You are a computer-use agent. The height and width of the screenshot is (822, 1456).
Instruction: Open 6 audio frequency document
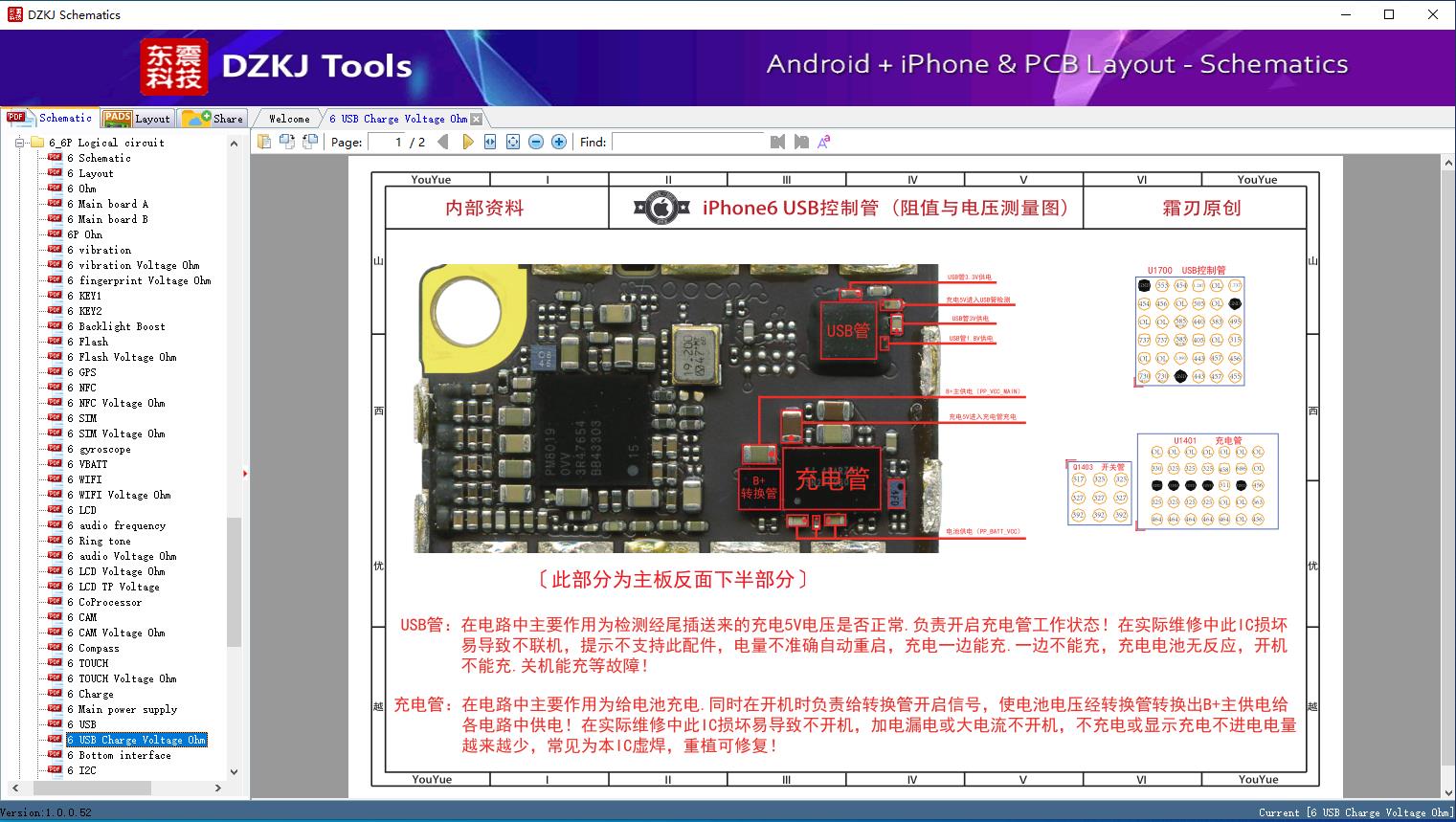point(116,525)
